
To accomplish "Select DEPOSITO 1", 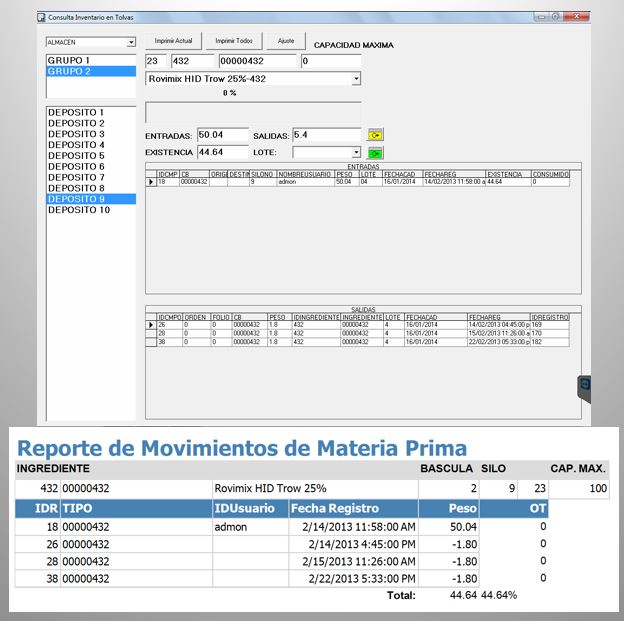I will coord(91,113).
